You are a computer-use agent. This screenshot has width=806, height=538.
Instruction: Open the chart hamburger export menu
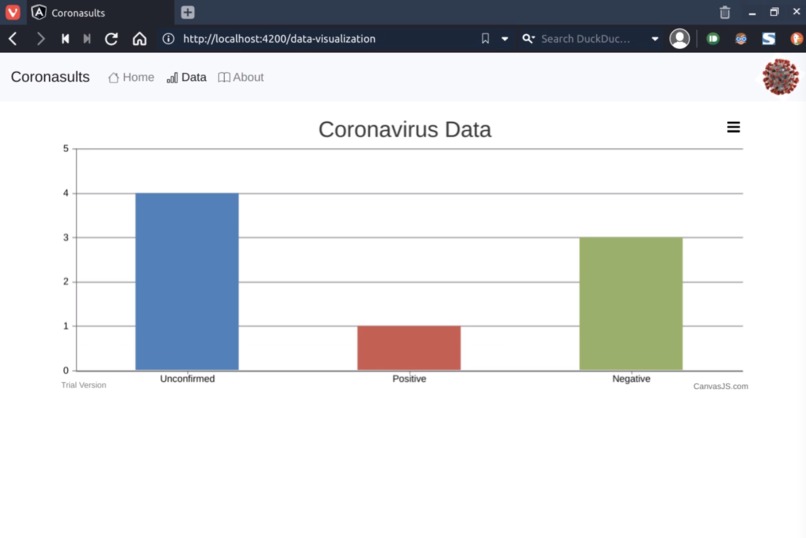(x=734, y=127)
